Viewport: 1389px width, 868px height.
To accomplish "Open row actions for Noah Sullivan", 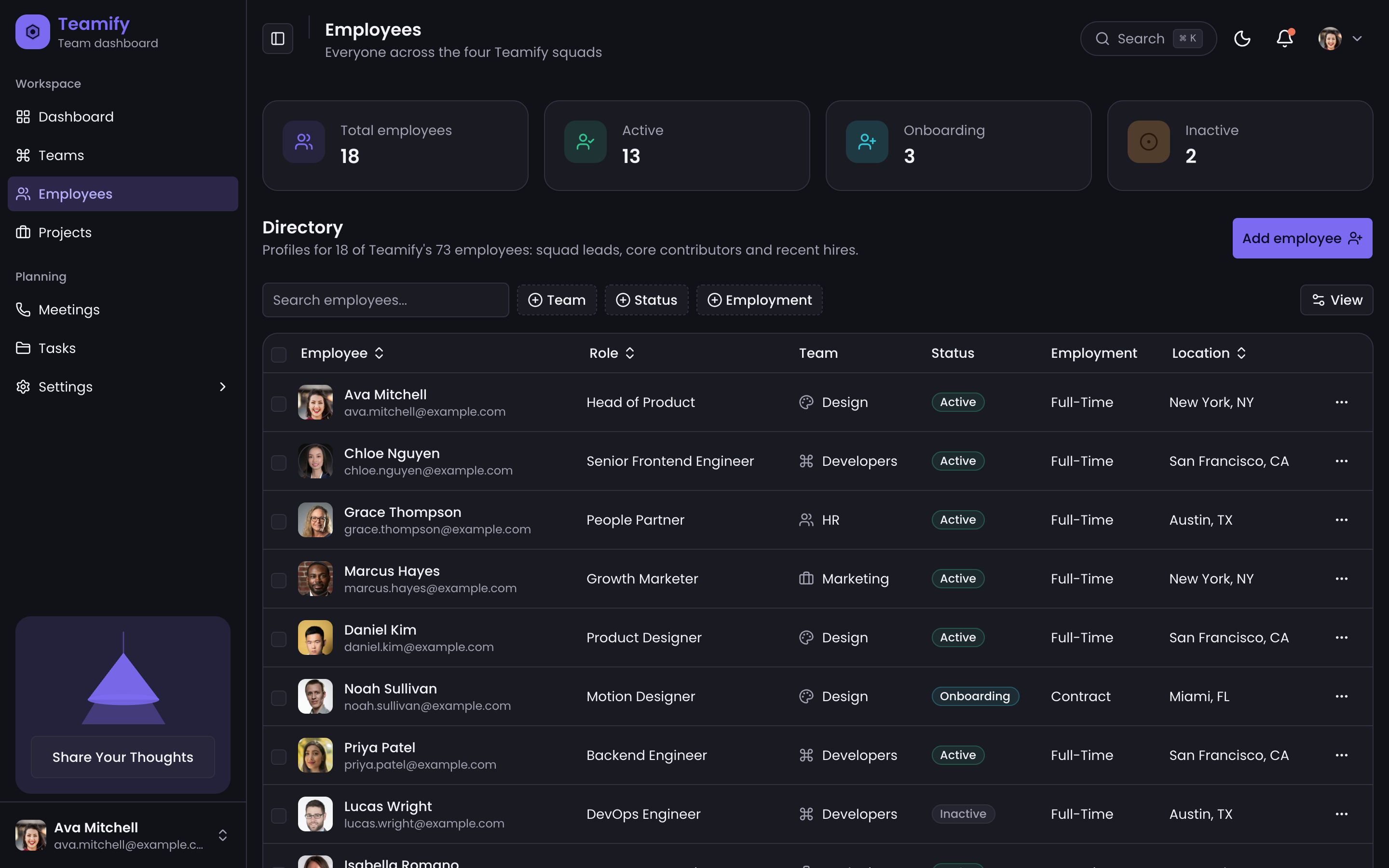I will 1341,696.
